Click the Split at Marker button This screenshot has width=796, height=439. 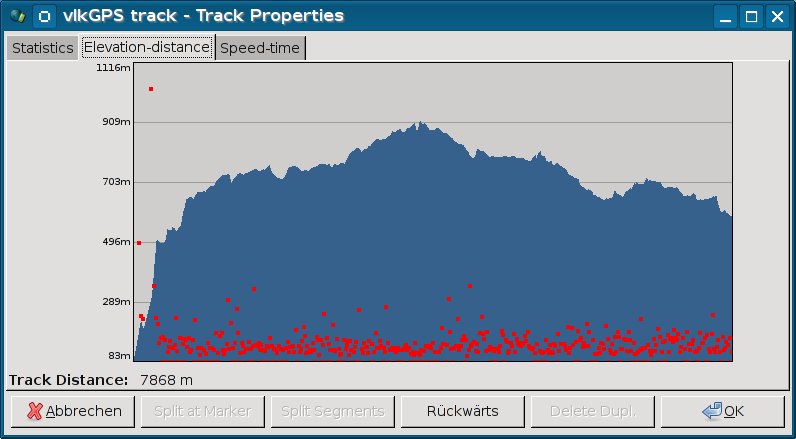(203, 411)
